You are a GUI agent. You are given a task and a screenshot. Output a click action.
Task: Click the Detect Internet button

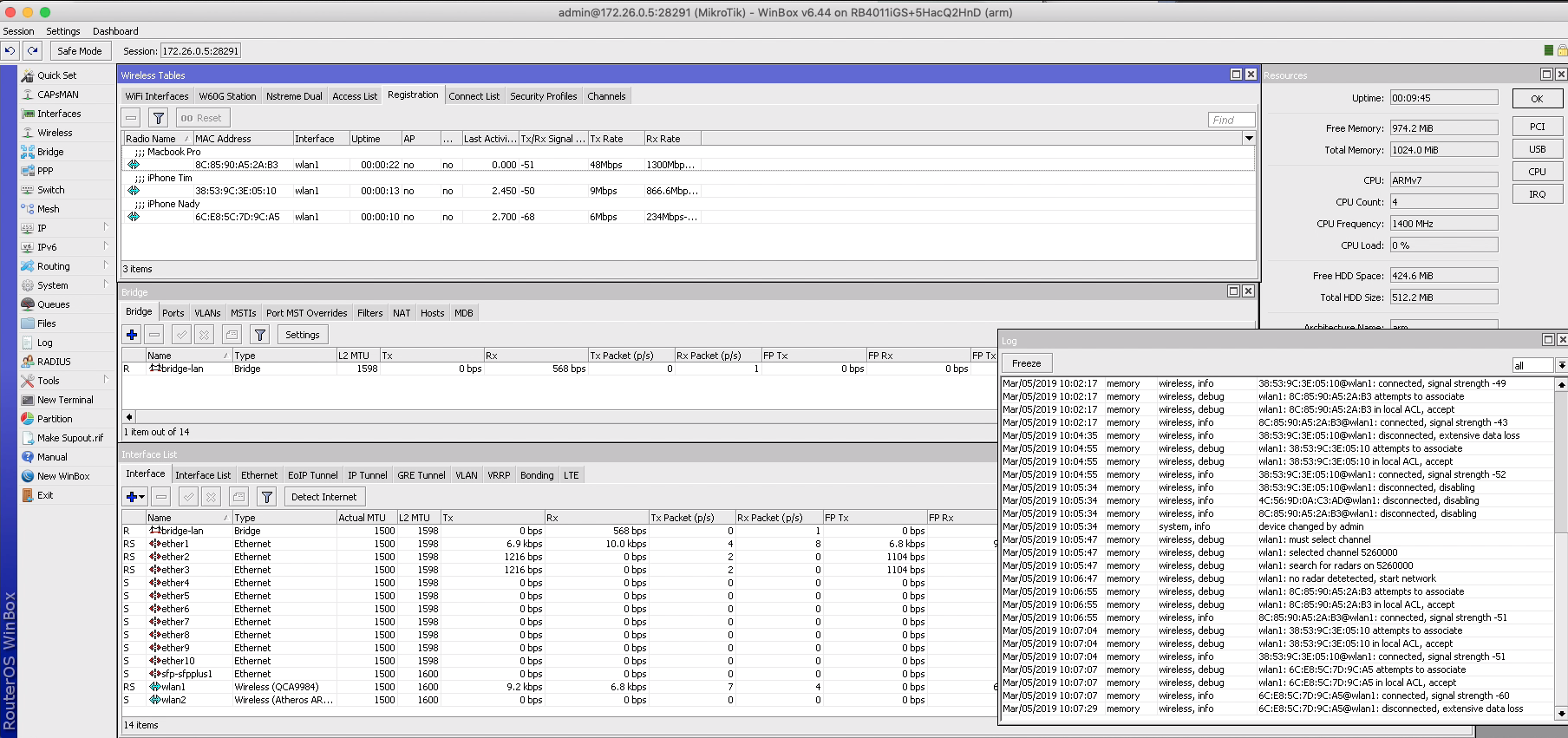(324, 497)
